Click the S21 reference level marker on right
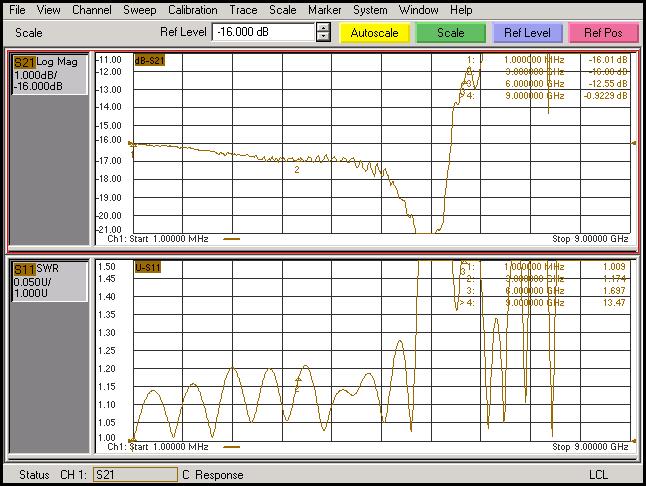 click(634, 143)
